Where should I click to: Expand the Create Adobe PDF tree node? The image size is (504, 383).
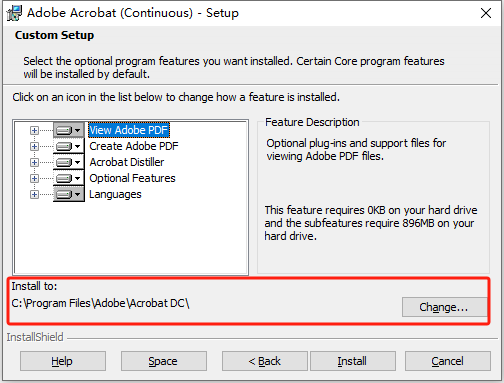(34, 146)
